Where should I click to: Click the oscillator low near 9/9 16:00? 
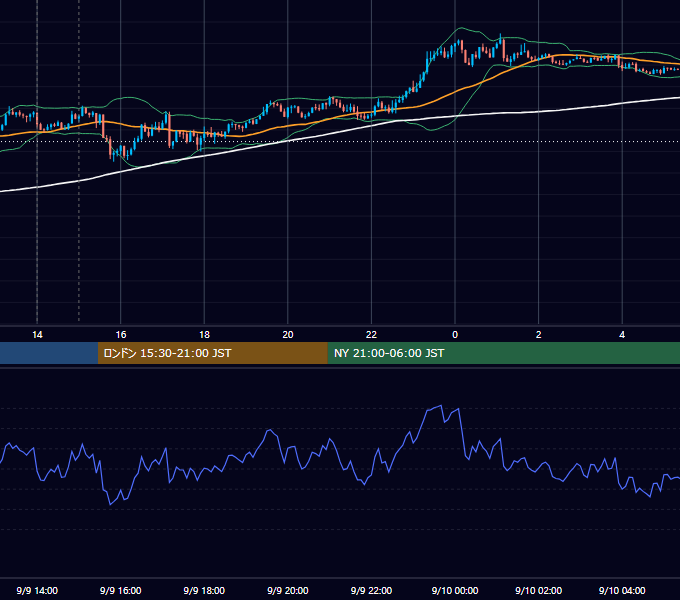110,504
